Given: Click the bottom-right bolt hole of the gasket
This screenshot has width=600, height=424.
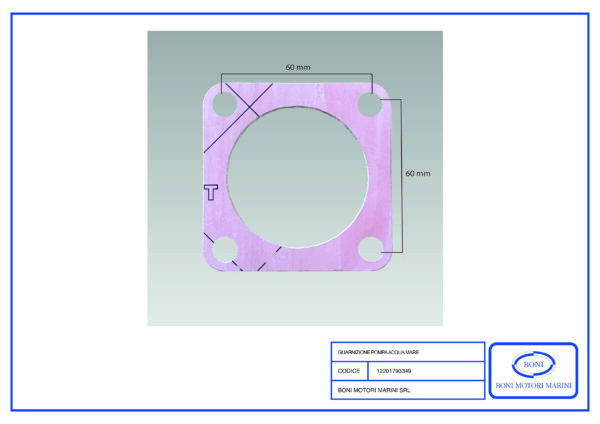Looking at the screenshot, I should (x=372, y=250).
